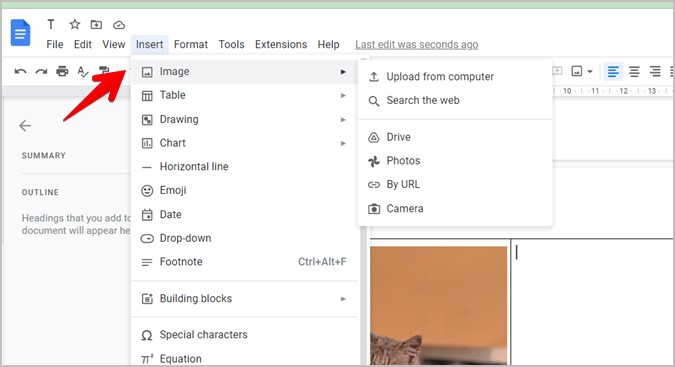The width and height of the screenshot is (675, 367).
Task: Star this document
Action: (74, 25)
